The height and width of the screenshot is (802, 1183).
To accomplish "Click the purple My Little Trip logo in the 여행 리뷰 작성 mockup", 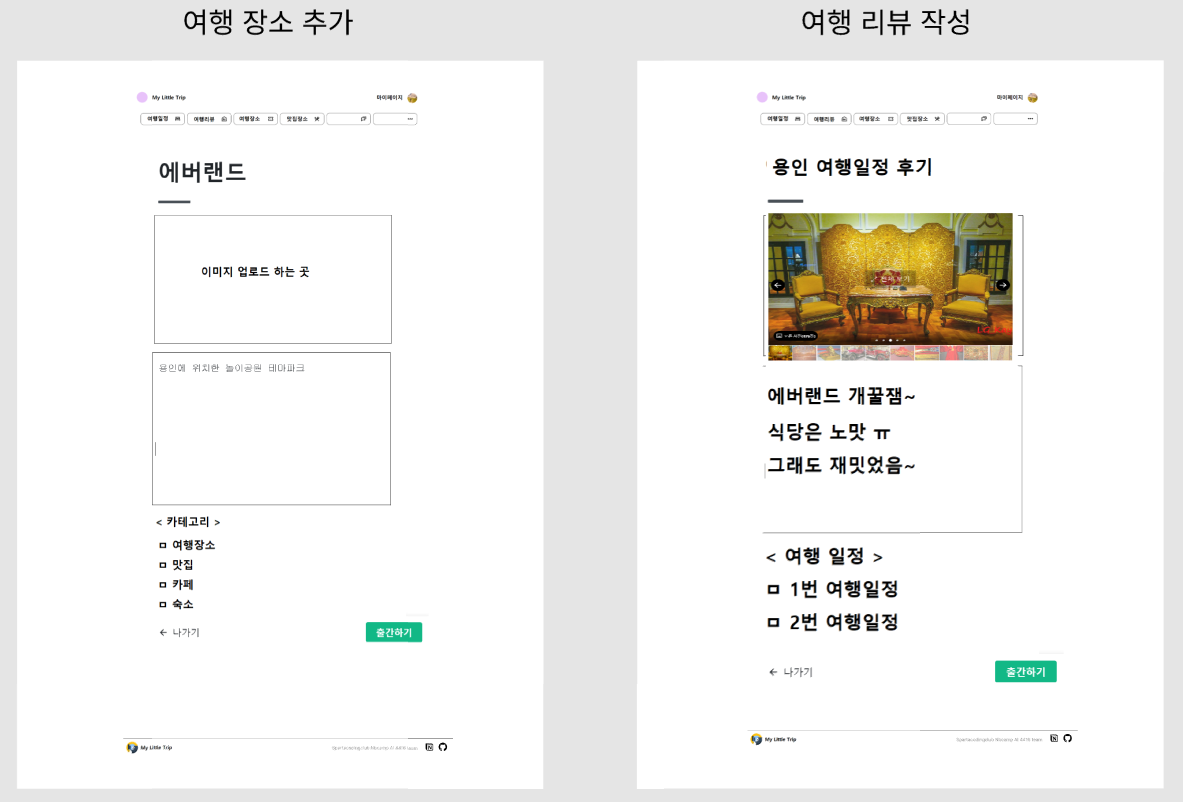I will point(762,97).
